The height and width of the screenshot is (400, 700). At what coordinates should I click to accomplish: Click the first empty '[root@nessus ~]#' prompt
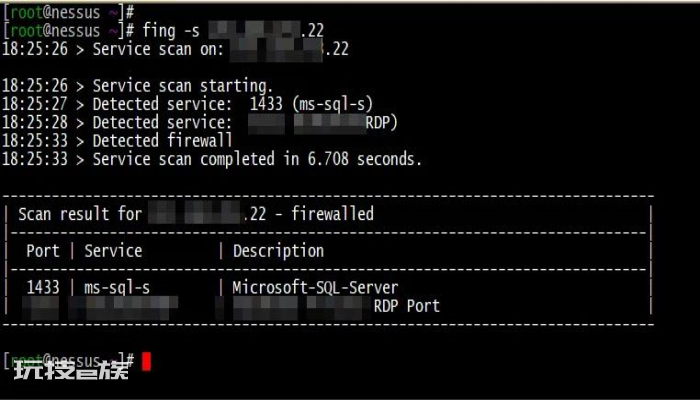point(69,12)
